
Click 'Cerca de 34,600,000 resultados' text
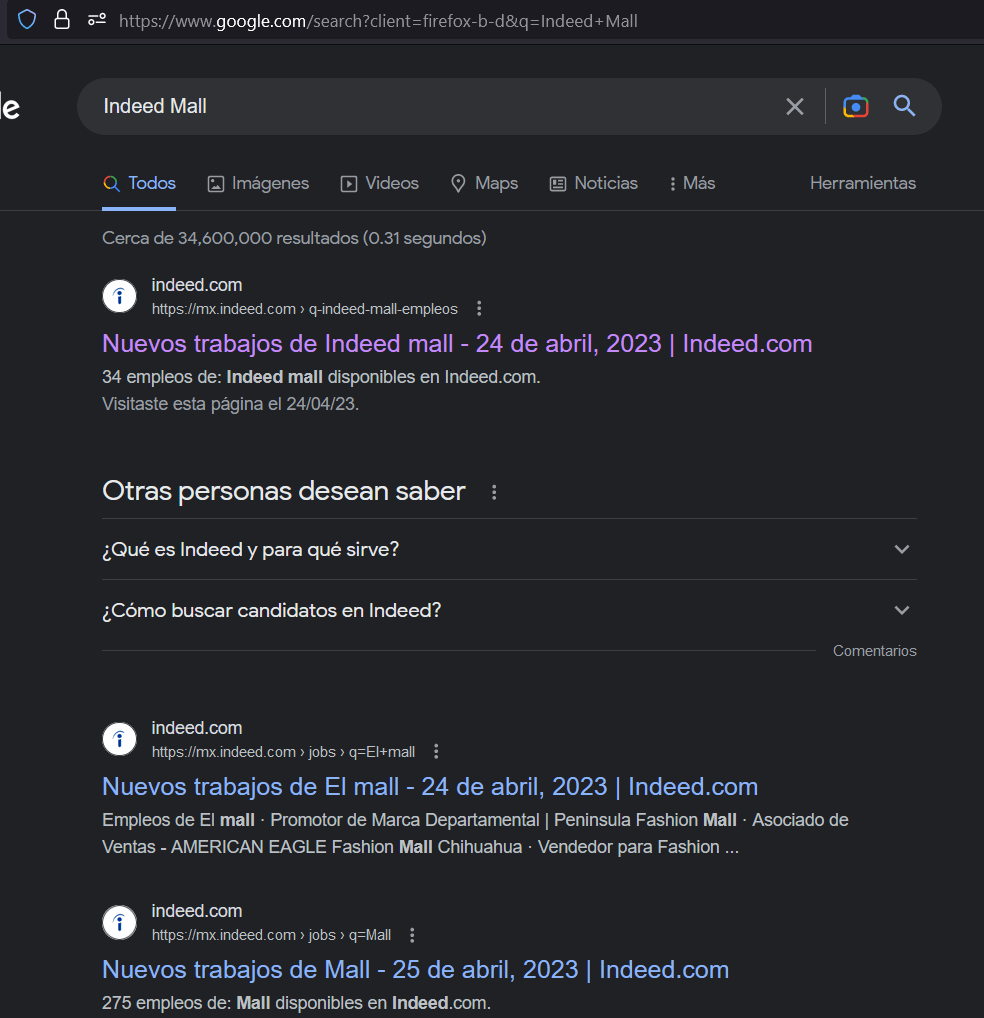pyautogui.click(x=294, y=238)
